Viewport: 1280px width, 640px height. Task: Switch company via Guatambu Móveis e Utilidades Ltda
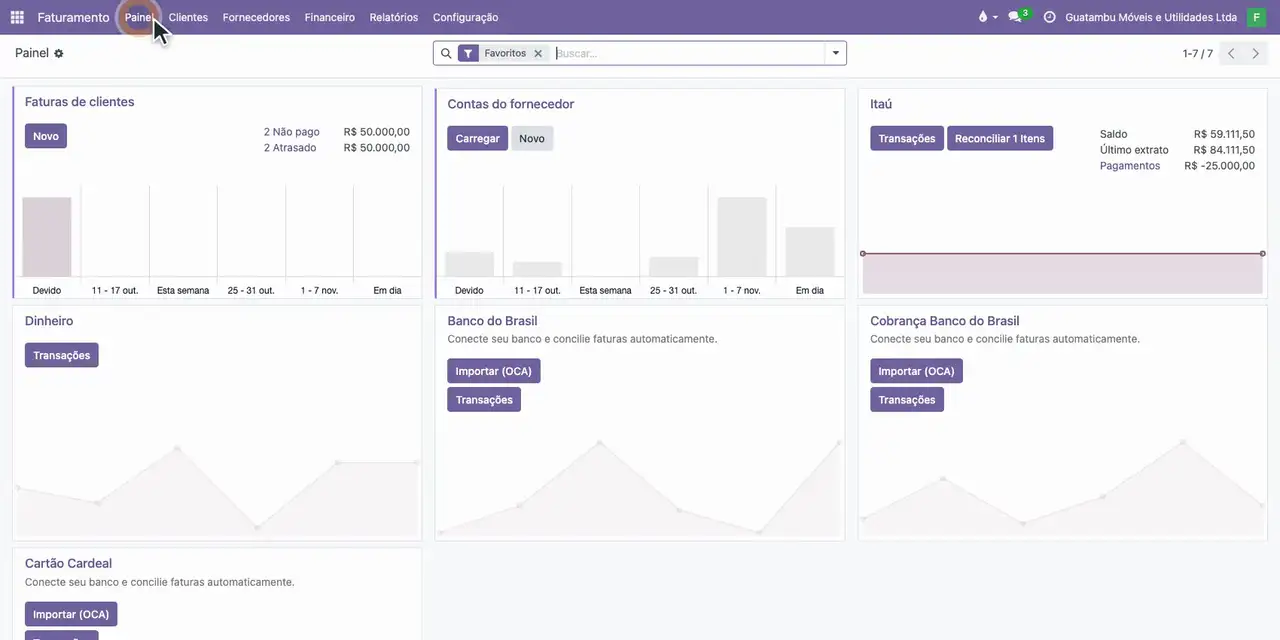tap(1151, 17)
